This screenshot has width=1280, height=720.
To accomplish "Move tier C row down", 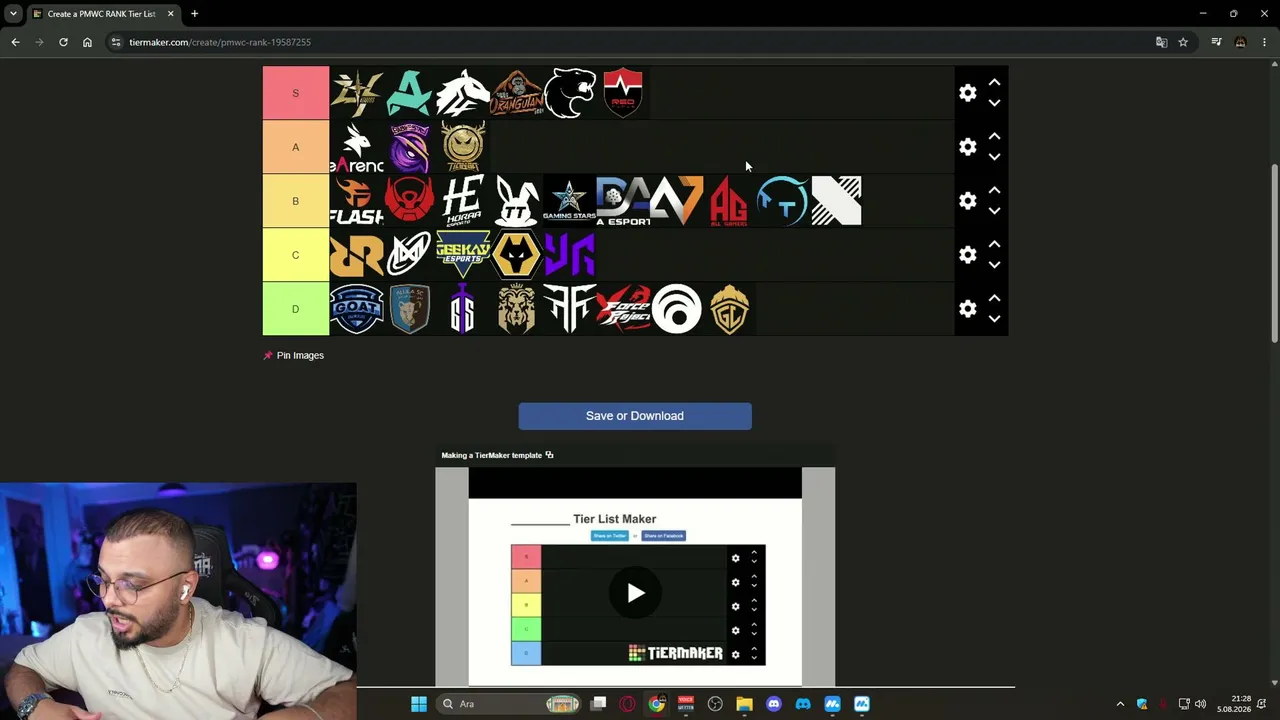I will (994, 265).
